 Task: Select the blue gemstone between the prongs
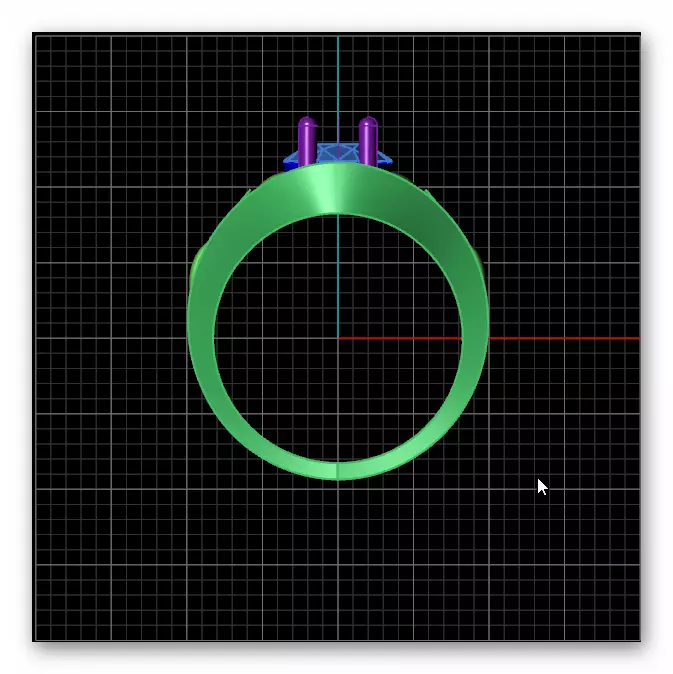coord(337,155)
